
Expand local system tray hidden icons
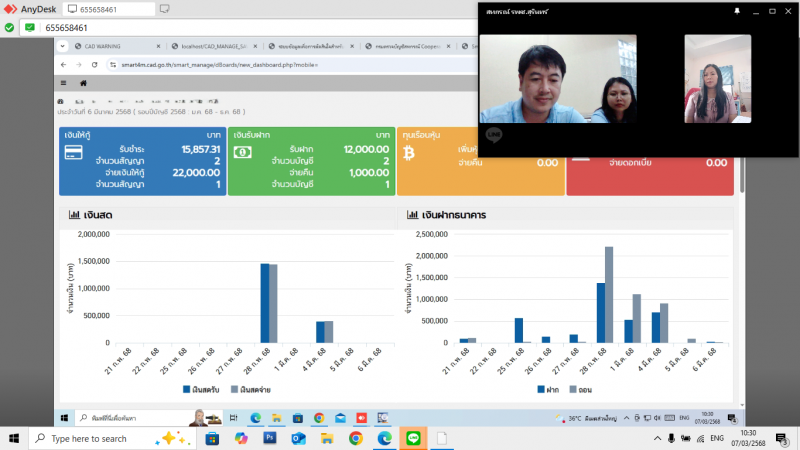coord(657,439)
